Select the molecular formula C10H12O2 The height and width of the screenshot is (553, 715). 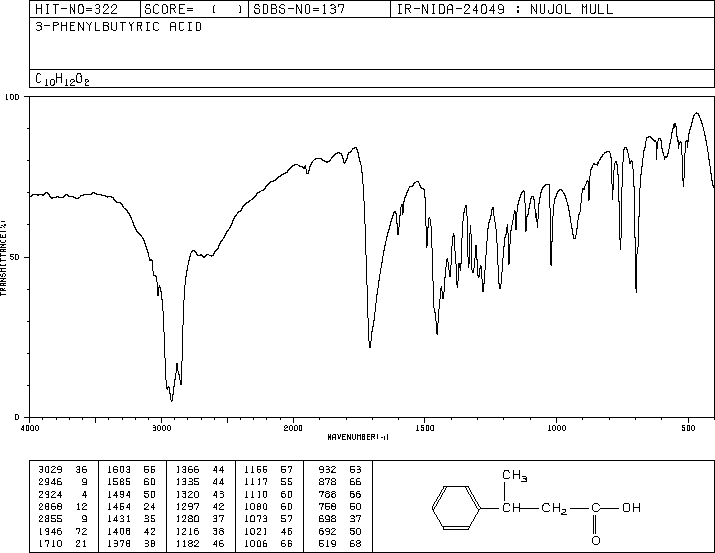tap(62, 80)
